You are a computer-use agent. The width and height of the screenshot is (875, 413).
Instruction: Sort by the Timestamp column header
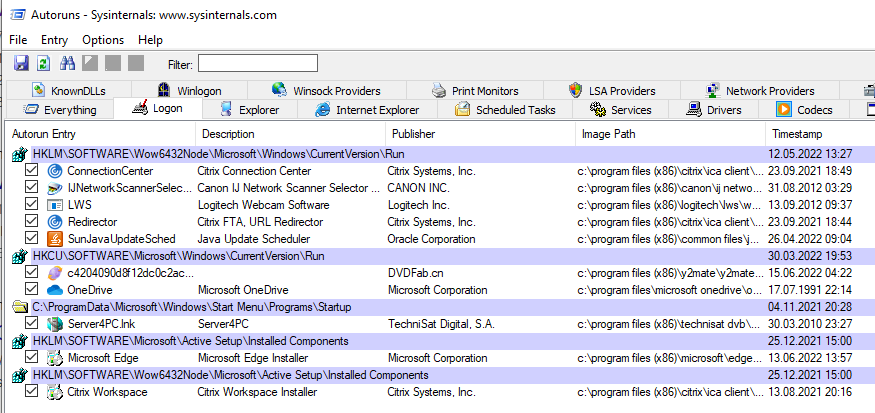pos(820,134)
